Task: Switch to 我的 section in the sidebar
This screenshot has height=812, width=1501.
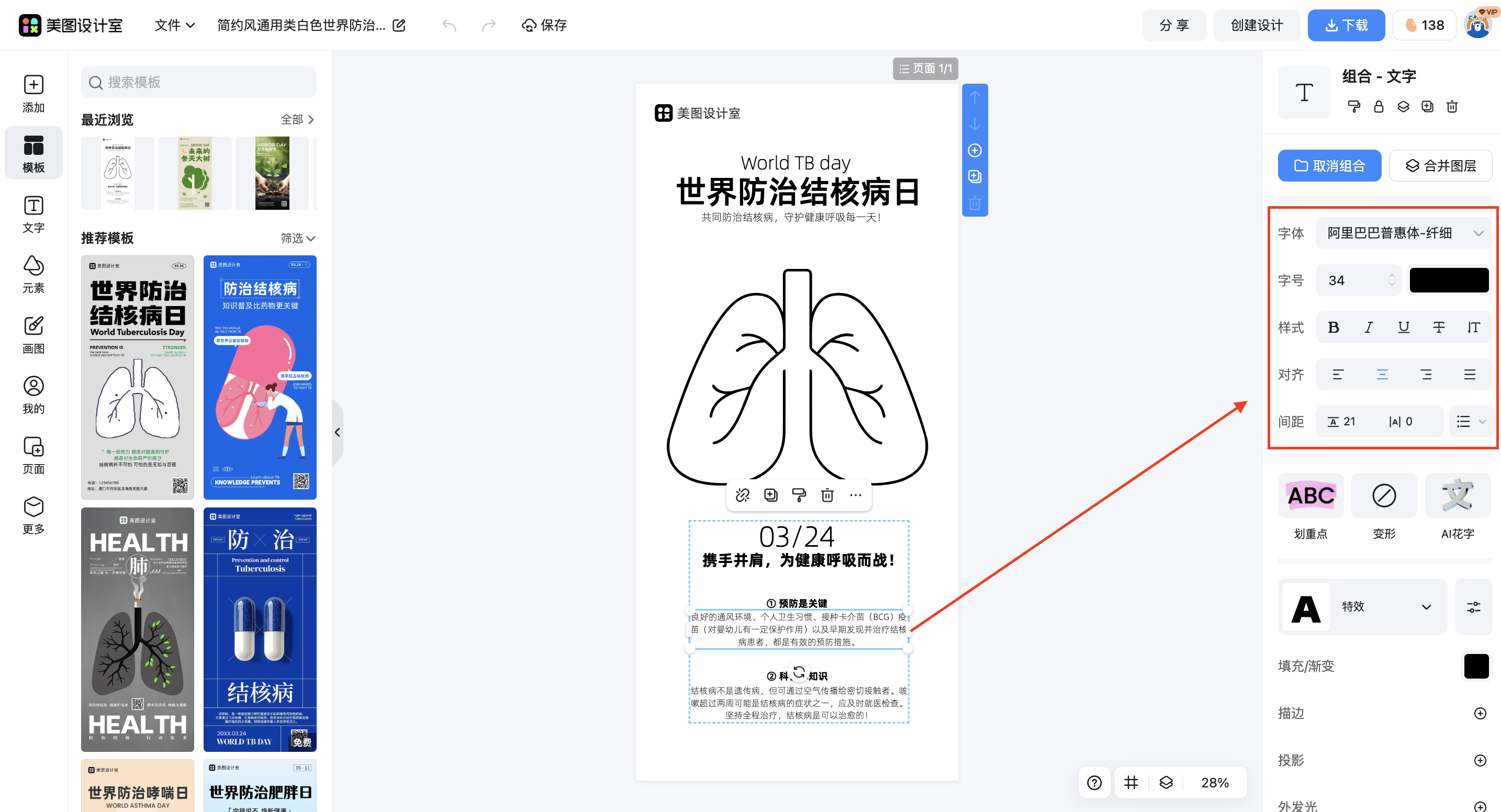Action: pyautogui.click(x=33, y=394)
